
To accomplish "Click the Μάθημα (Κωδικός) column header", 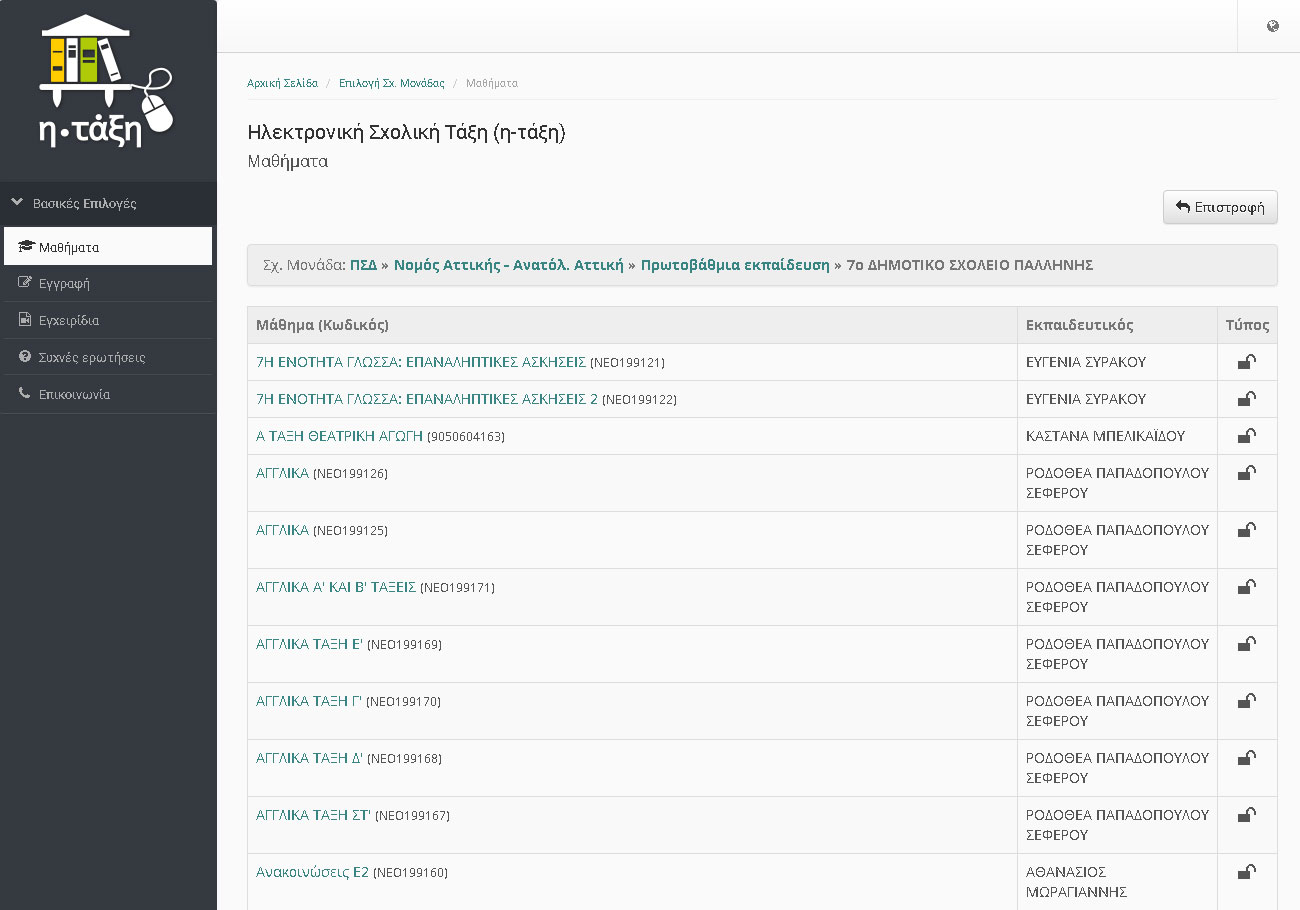I will tap(322, 325).
